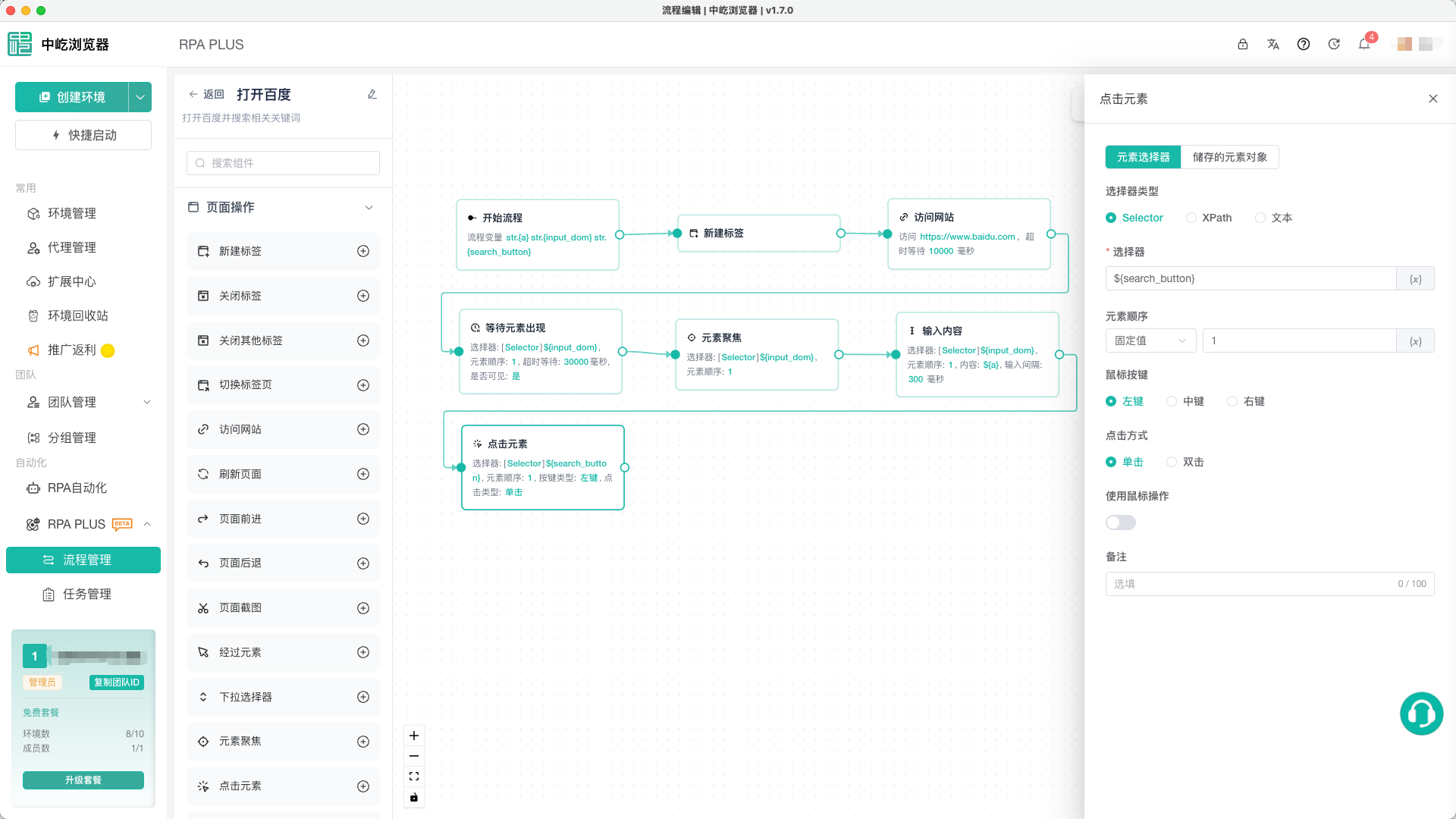Enable the 使用鼠标操作 switch
This screenshot has width=1456, height=819.
click(1120, 522)
